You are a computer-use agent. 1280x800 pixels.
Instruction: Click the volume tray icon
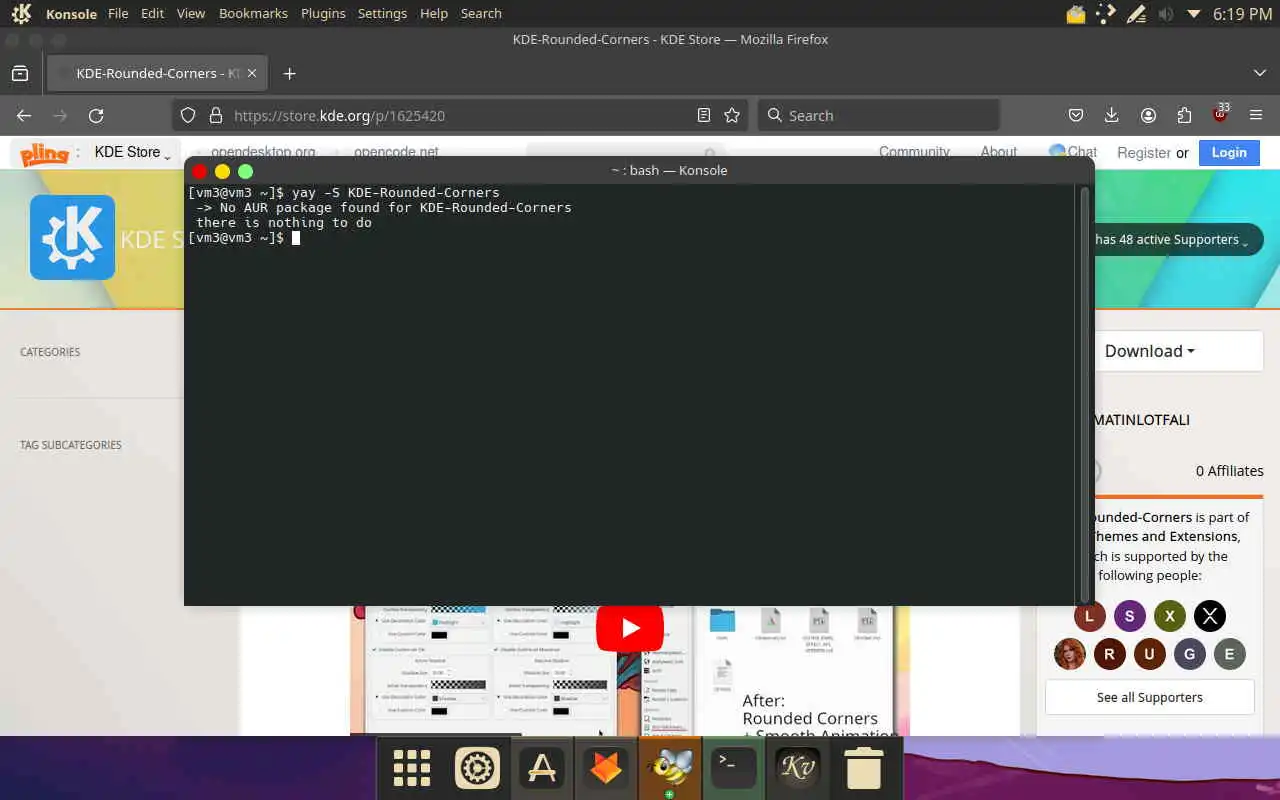(x=1165, y=14)
